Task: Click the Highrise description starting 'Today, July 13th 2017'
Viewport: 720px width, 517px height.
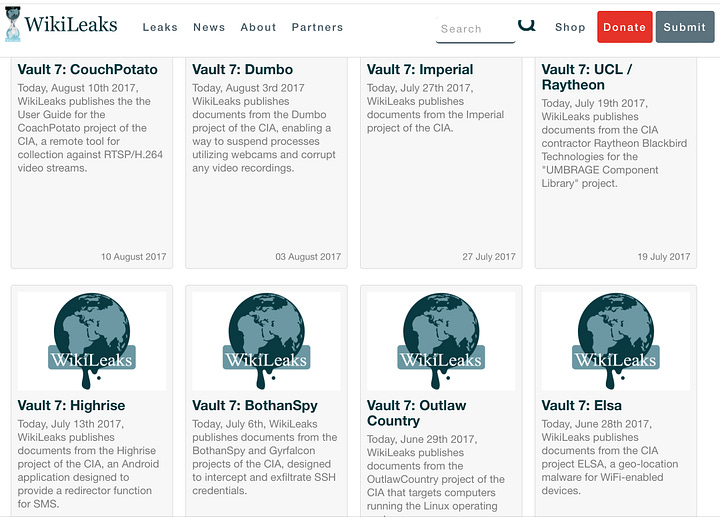Action: (88, 464)
